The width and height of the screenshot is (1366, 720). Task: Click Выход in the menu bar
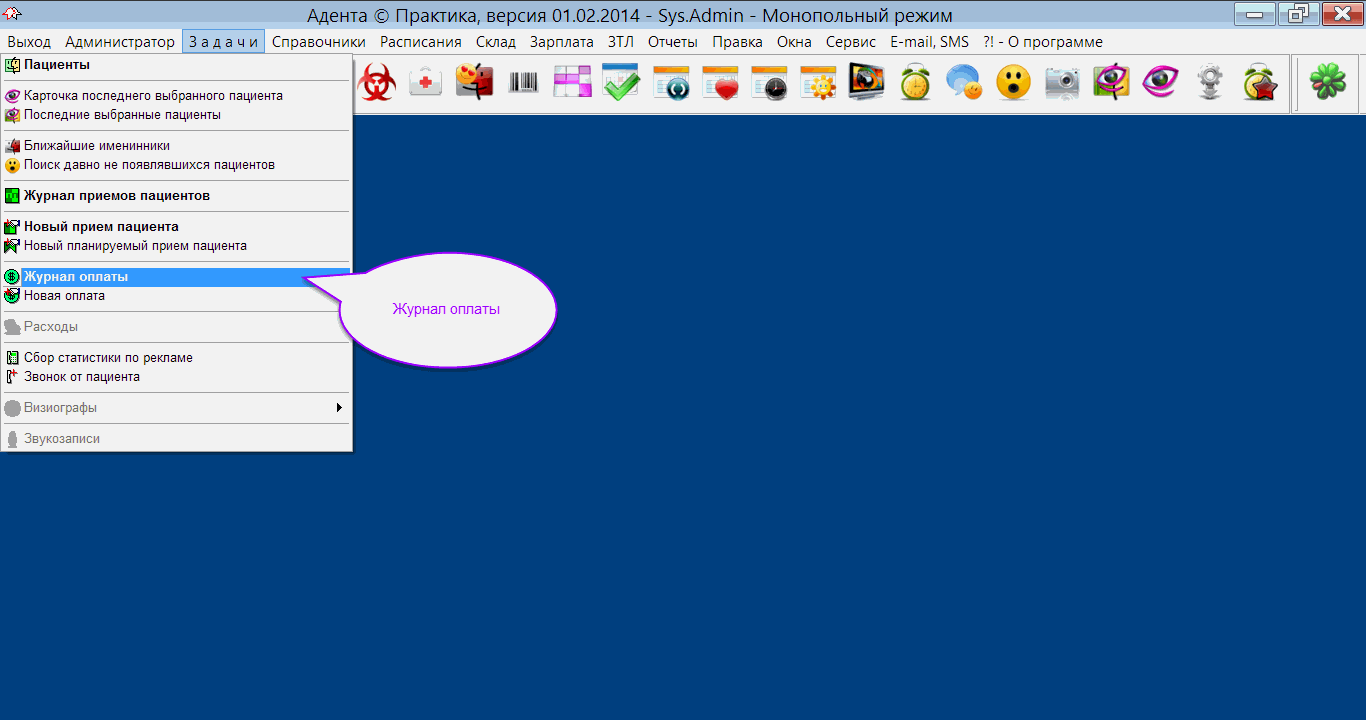point(29,42)
